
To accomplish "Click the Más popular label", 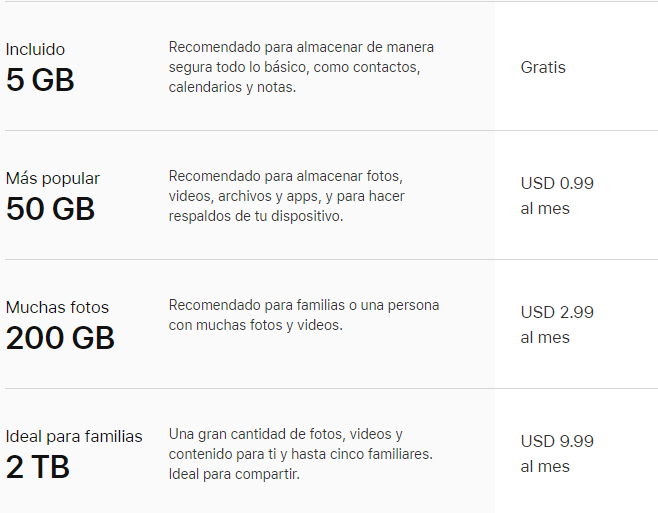I will [53, 178].
